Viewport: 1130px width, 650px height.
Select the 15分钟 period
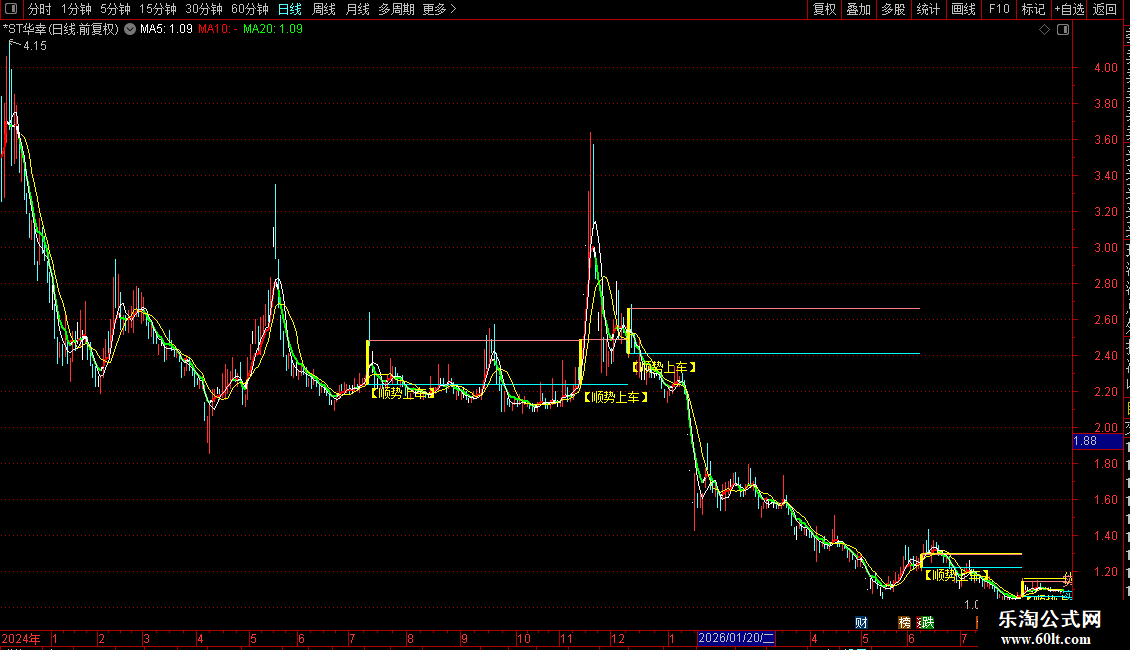tap(158, 9)
